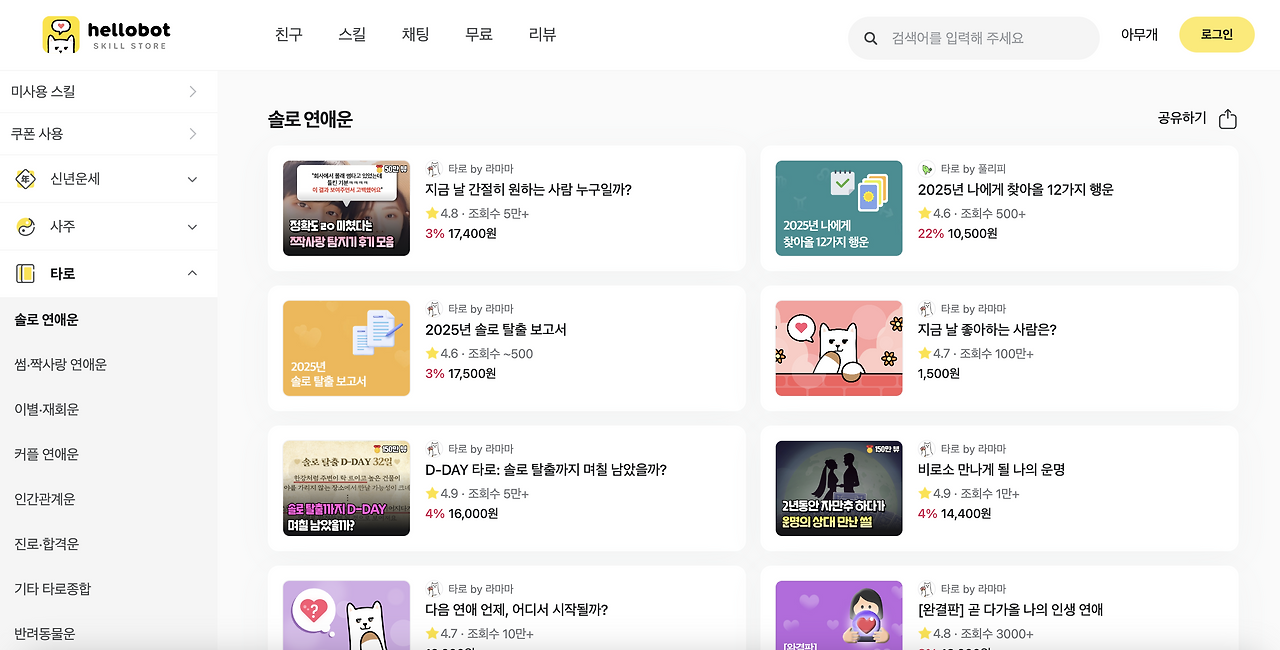Open the 아무개 link
1280x650 pixels.
click(x=1139, y=33)
